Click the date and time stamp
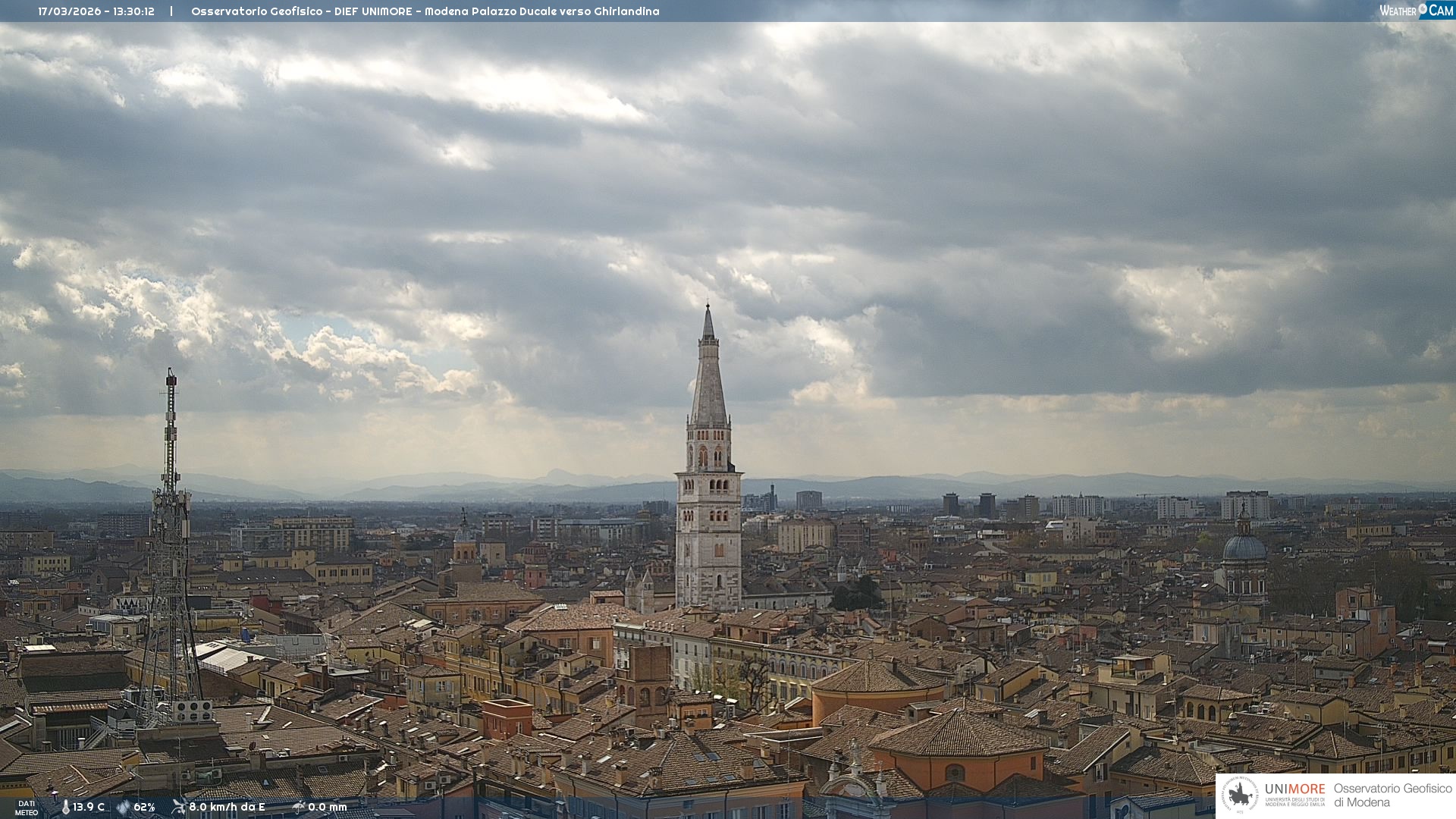 pos(96,11)
